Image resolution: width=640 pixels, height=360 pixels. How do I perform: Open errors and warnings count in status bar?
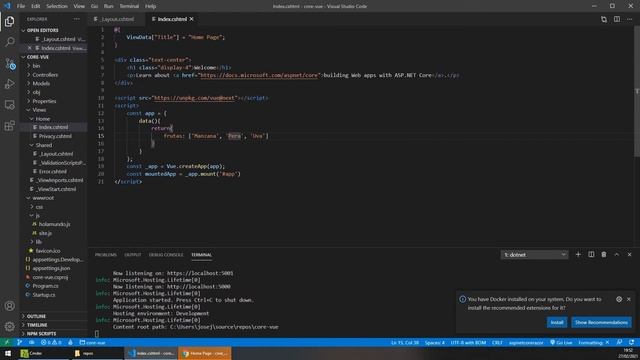coord(51,342)
